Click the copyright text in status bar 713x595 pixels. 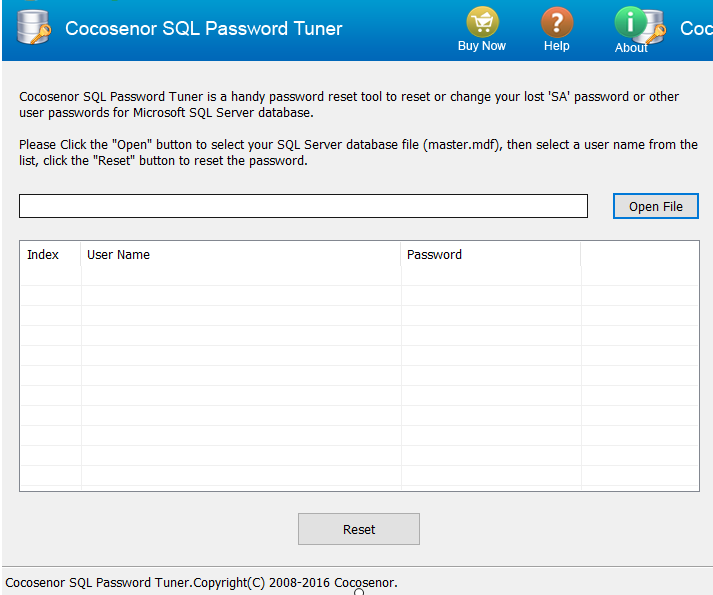tap(202, 582)
